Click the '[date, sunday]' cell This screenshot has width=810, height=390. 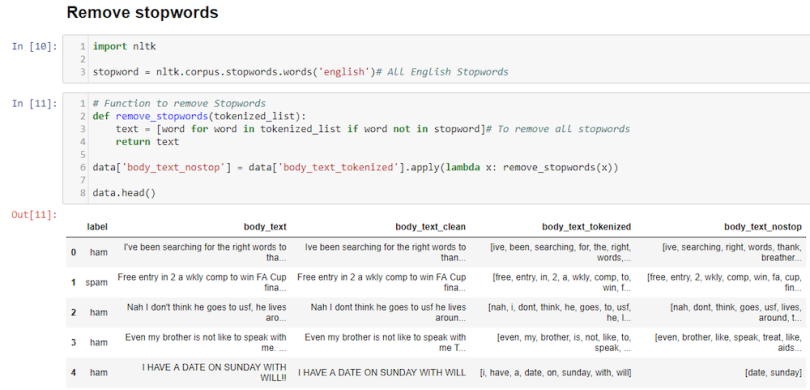coord(773,372)
